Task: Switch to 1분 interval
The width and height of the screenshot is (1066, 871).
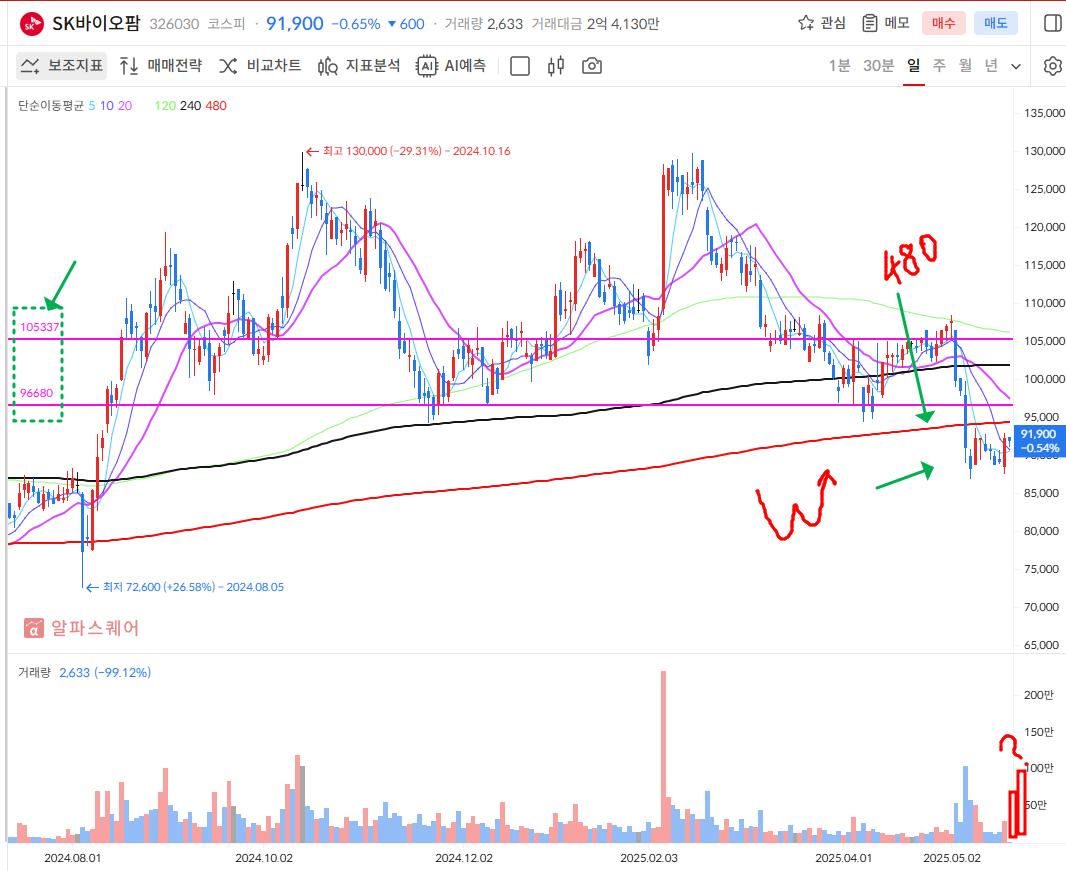Action: tap(840, 66)
